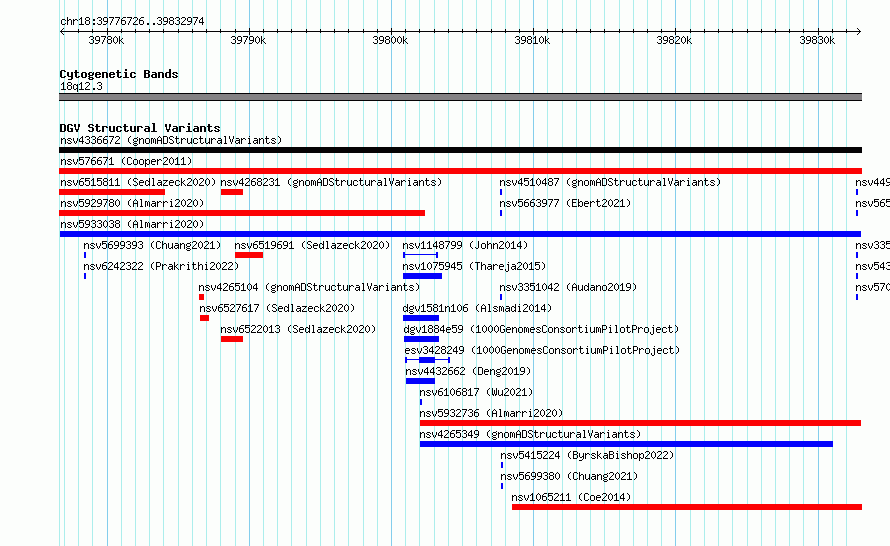Click the blue nsv4265349 variant bar
890x546 pixels.
(626, 444)
